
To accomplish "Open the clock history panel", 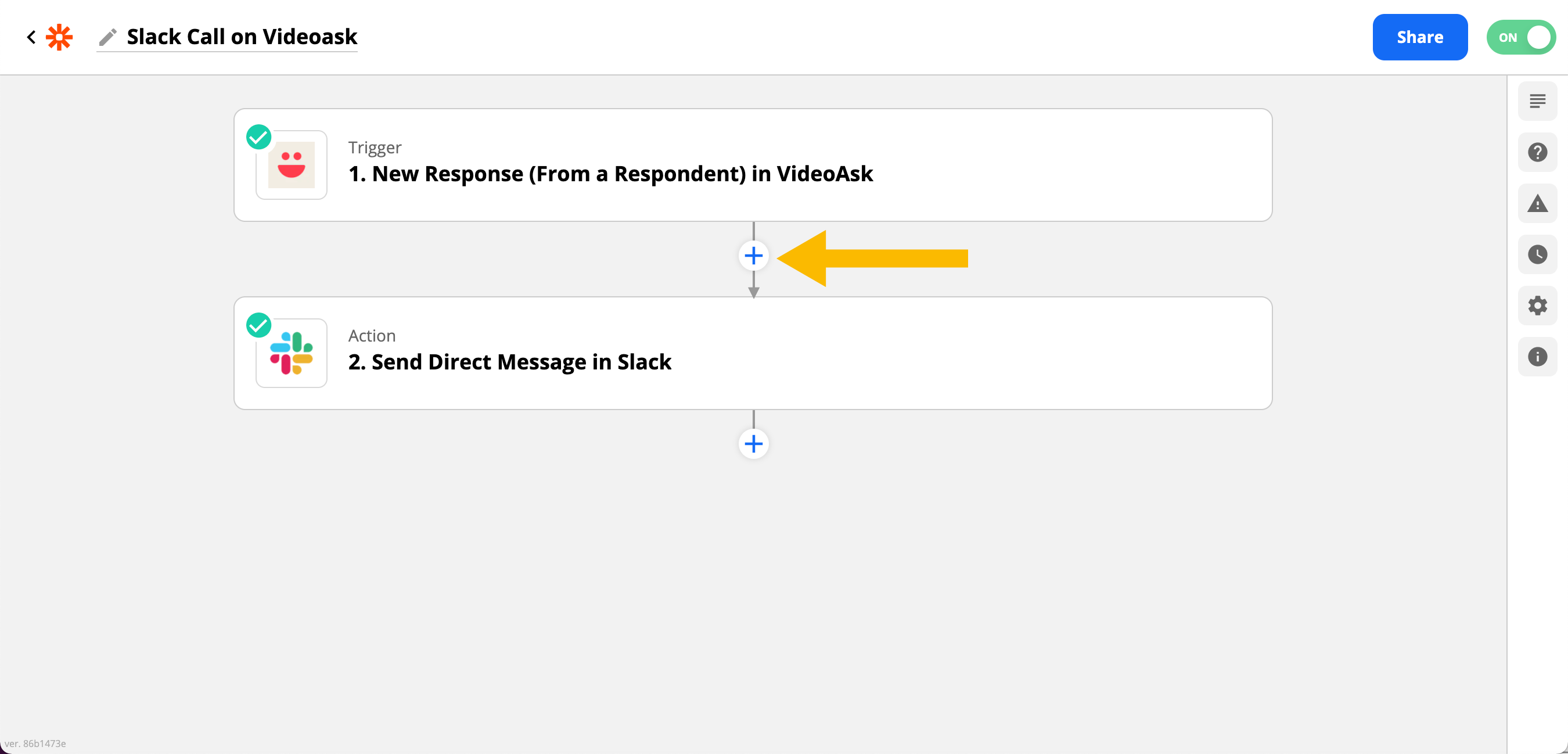I will point(1537,254).
